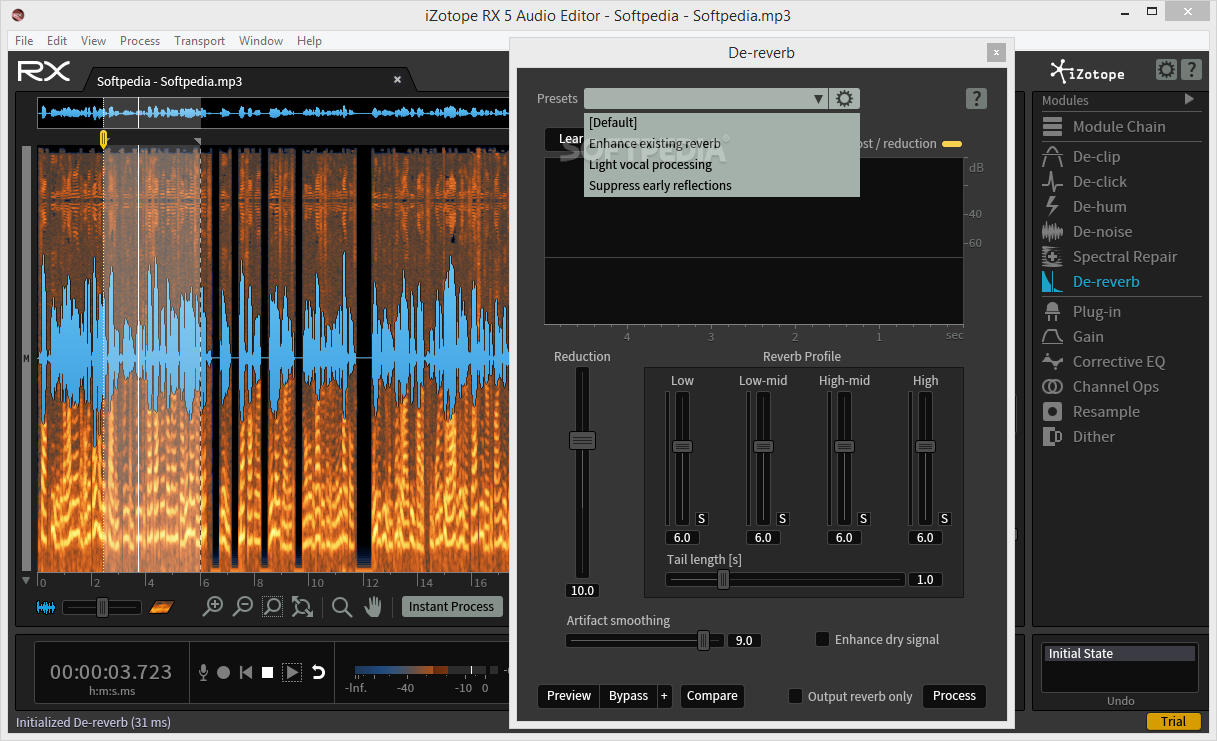
Task: Open the Plug-in module
Action: [x=1082, y=312]
